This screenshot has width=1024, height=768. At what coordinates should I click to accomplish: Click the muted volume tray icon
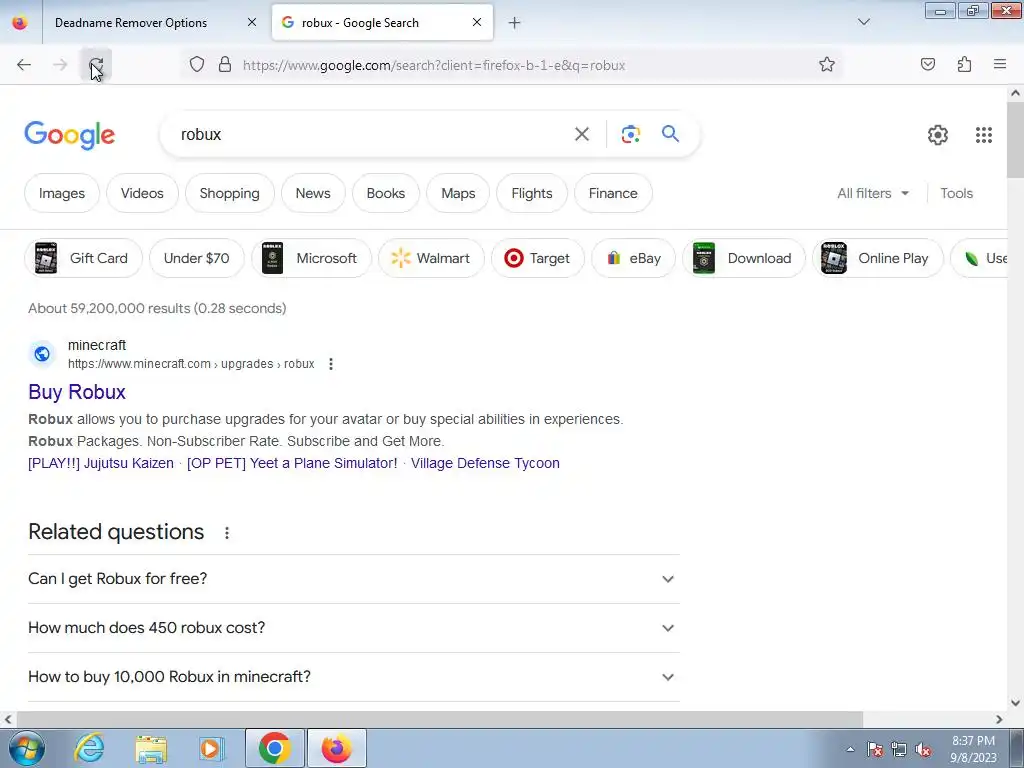923,750
